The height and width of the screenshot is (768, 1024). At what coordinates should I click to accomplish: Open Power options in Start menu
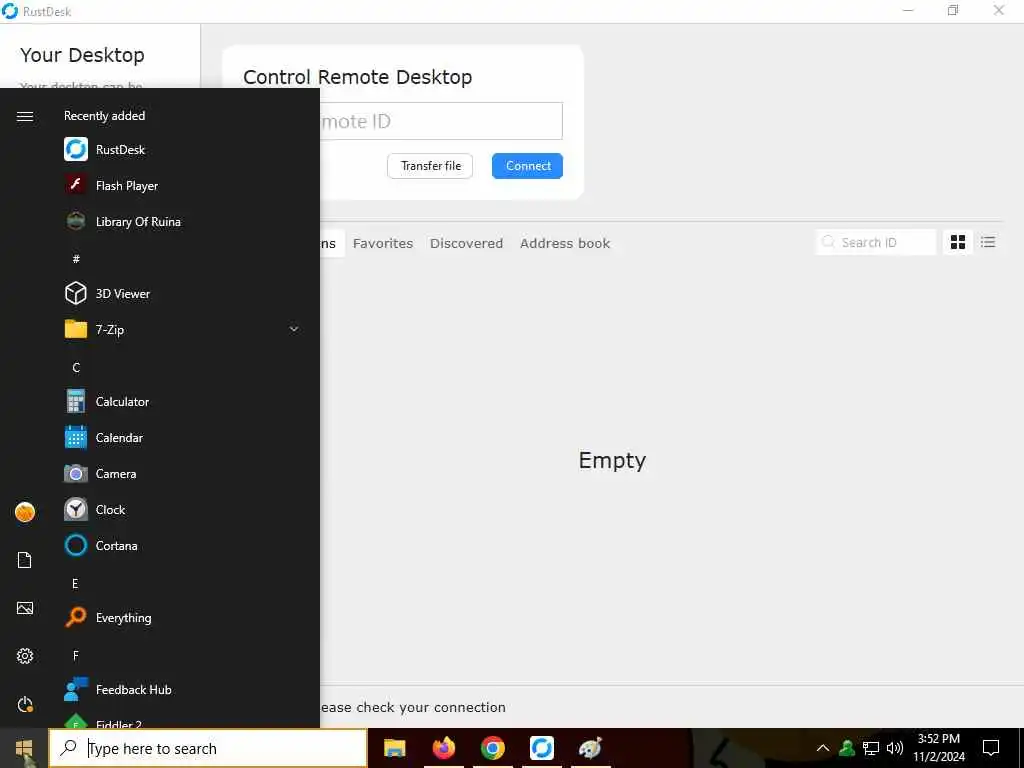tap(25, 704)
